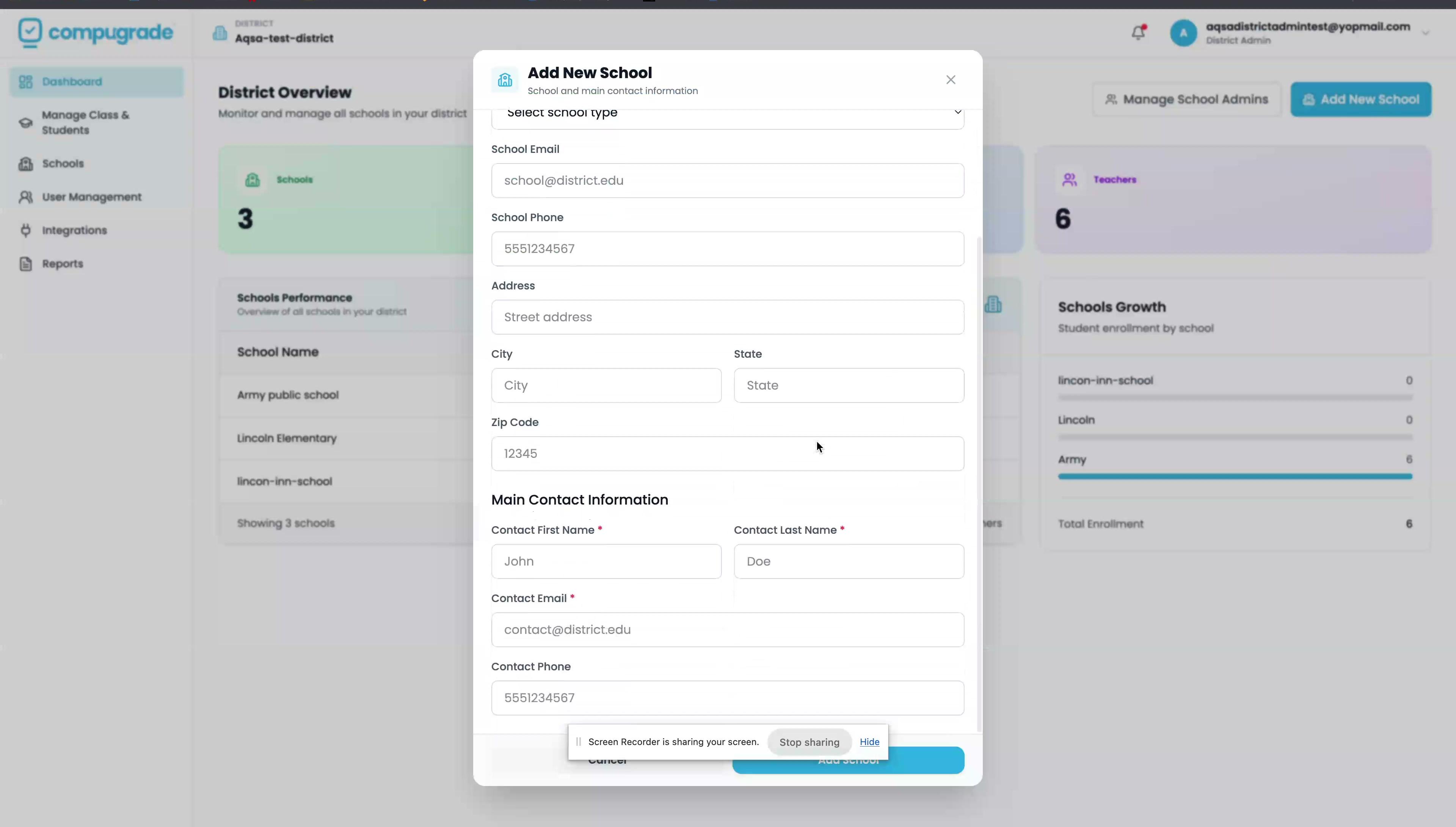
Task: Click the dialog vertical scrollbar
Action: coord(979,484)
